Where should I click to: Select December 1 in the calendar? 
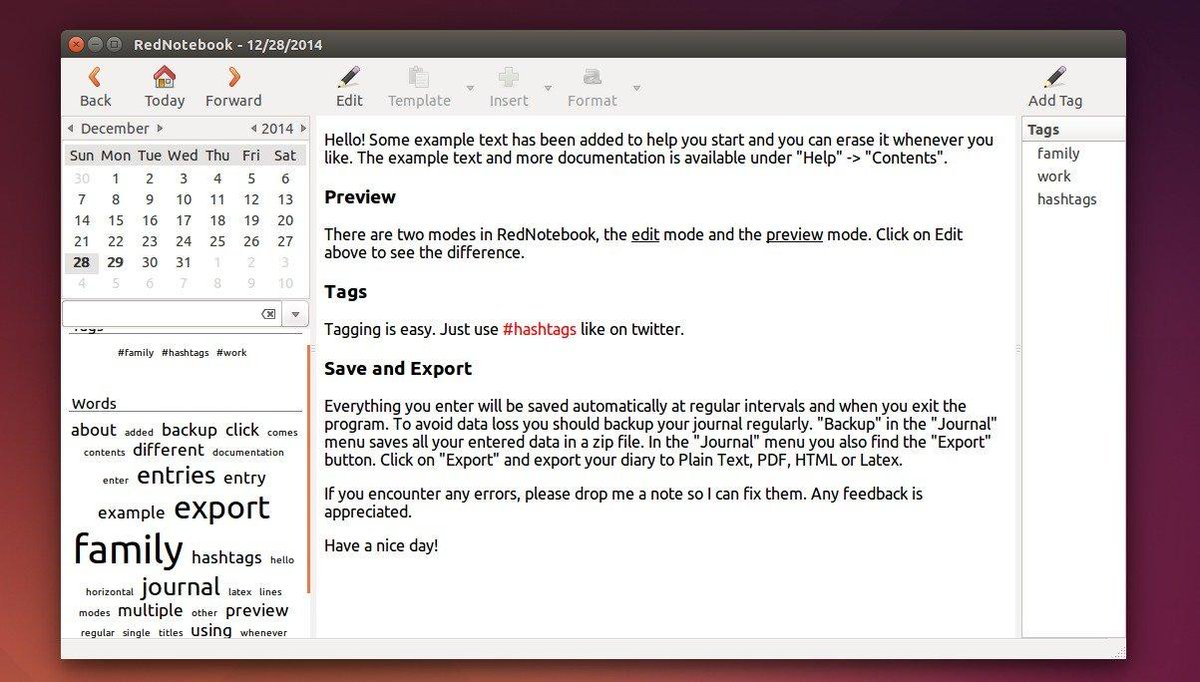pos(115,178)
